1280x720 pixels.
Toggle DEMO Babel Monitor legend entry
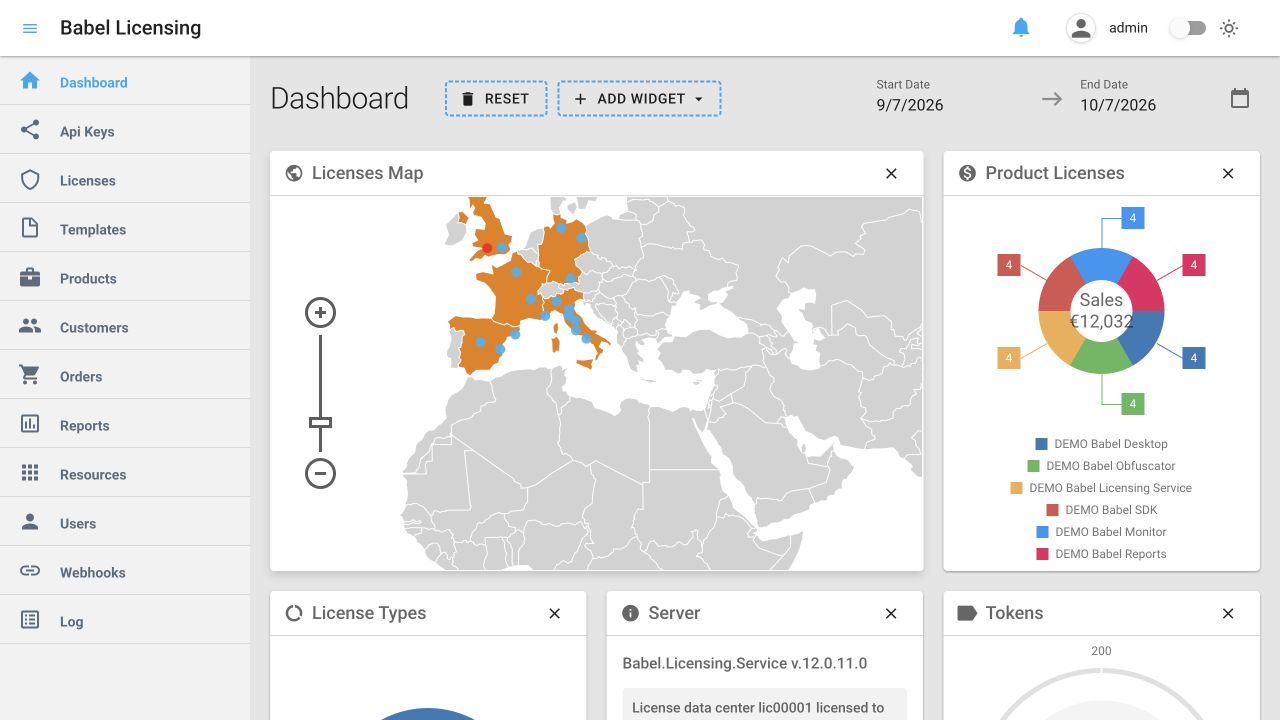point(1102,532)
